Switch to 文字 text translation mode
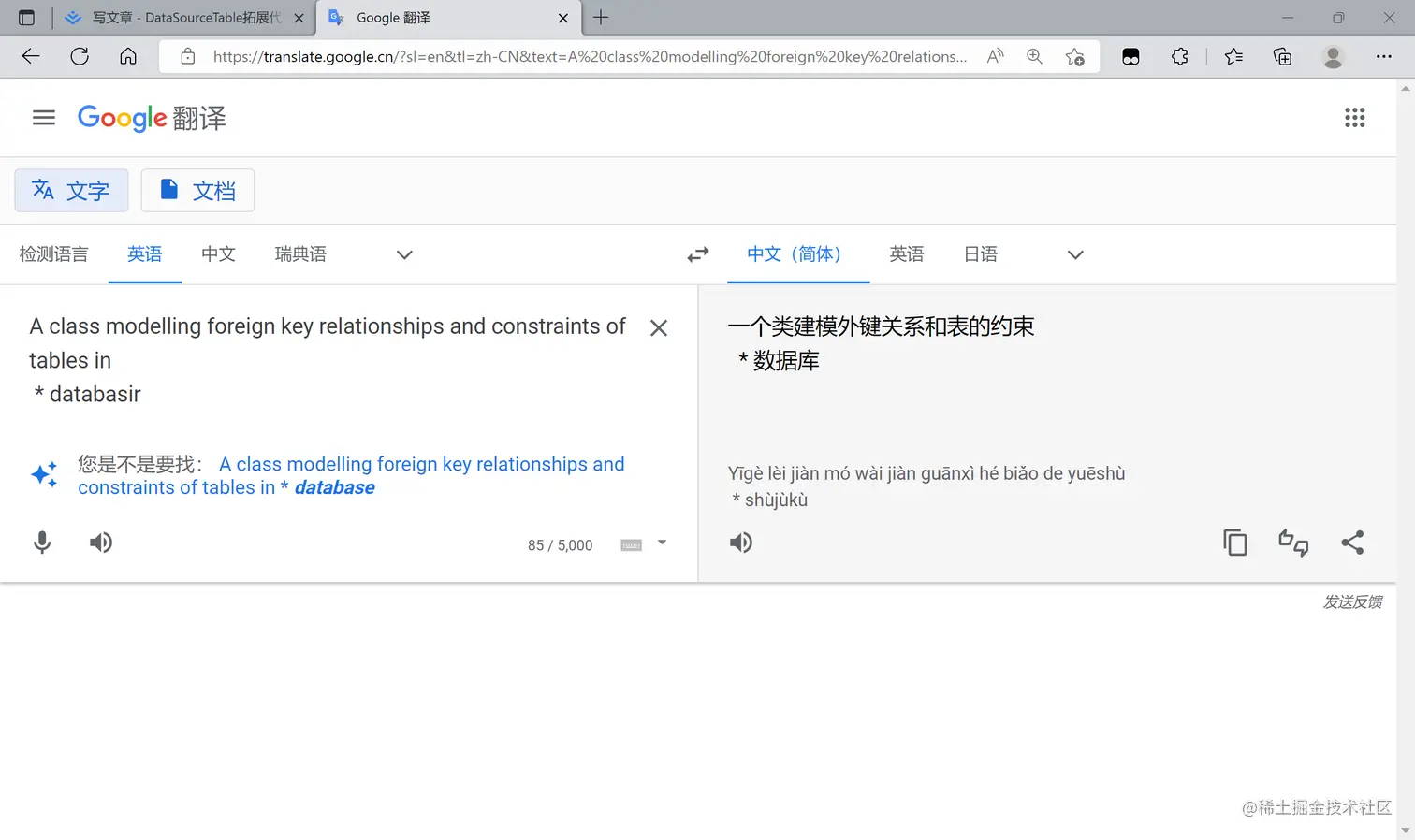Screen dimensions: 1415x840 pyautogui.click(x=71, y=191)
